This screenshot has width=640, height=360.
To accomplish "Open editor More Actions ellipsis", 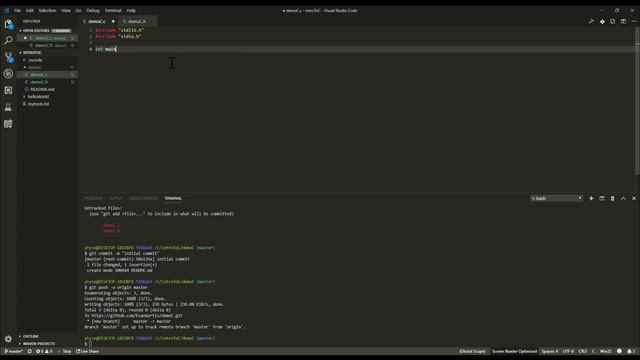I will coord(634,21).
